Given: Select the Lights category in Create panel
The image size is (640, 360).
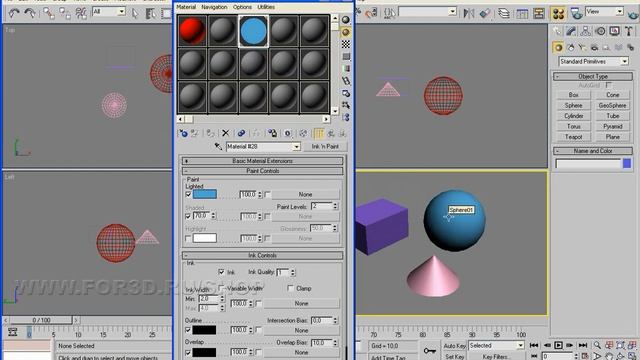Looking at the screenshot, I should 582,47.
